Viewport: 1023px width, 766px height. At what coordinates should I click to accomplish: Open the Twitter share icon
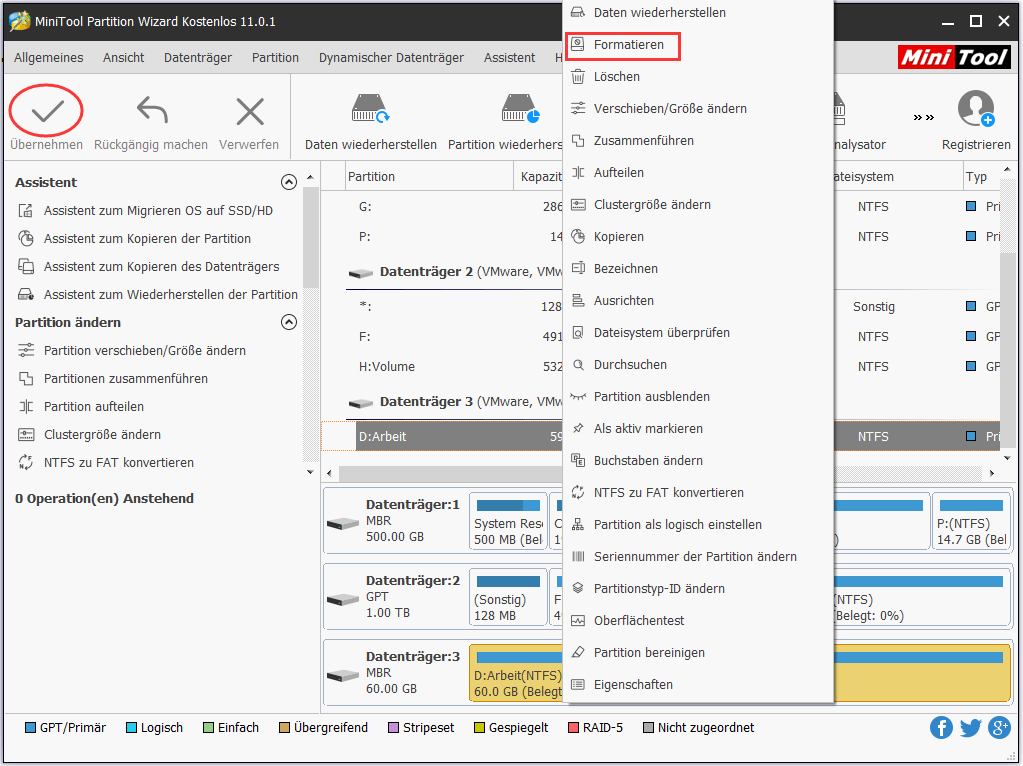[970, 727]
